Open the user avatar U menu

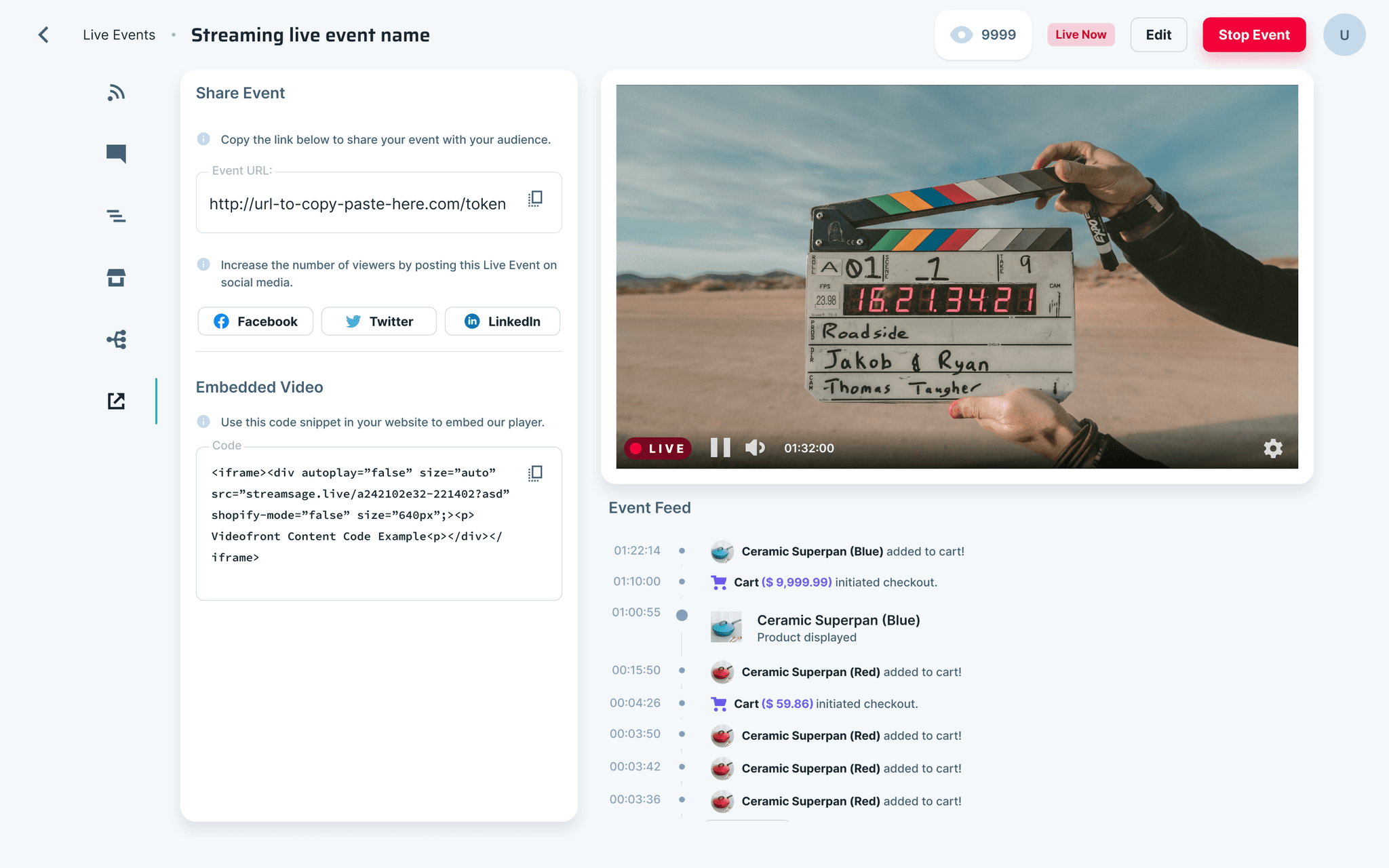coord(1344,35)
